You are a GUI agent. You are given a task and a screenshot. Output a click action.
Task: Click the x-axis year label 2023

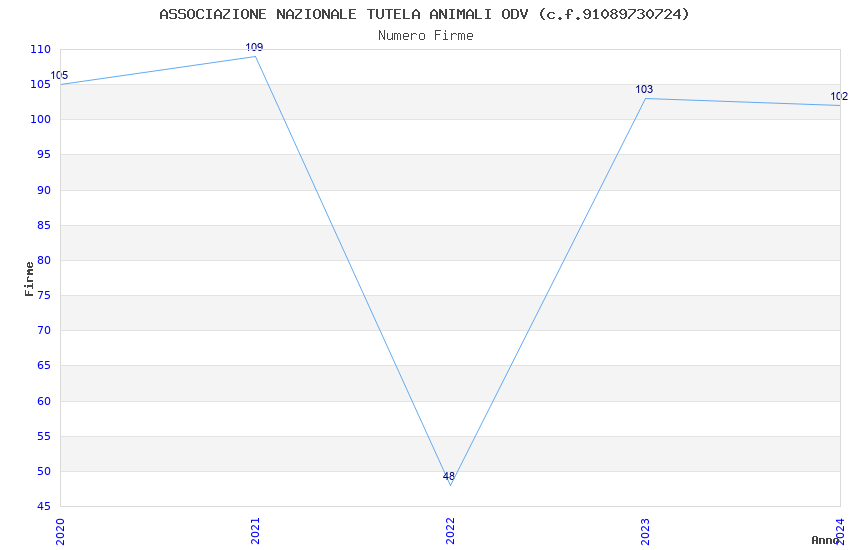coord(645,532)
